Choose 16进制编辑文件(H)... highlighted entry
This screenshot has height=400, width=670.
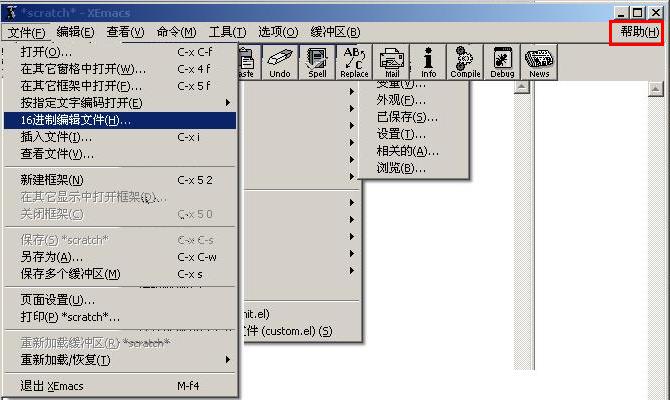[x=120, y=121]
